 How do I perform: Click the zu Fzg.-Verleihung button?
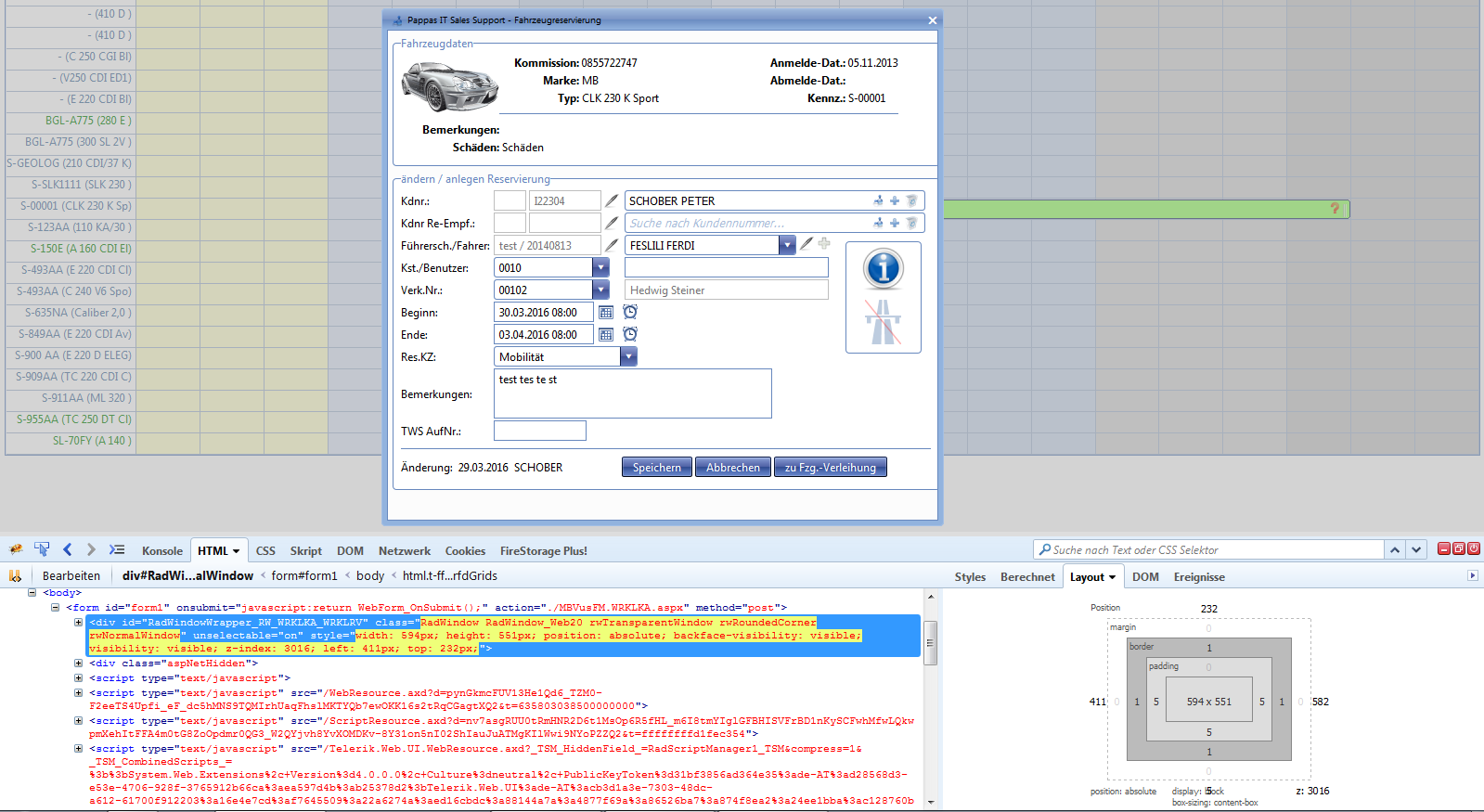click(x=831, y=467)
